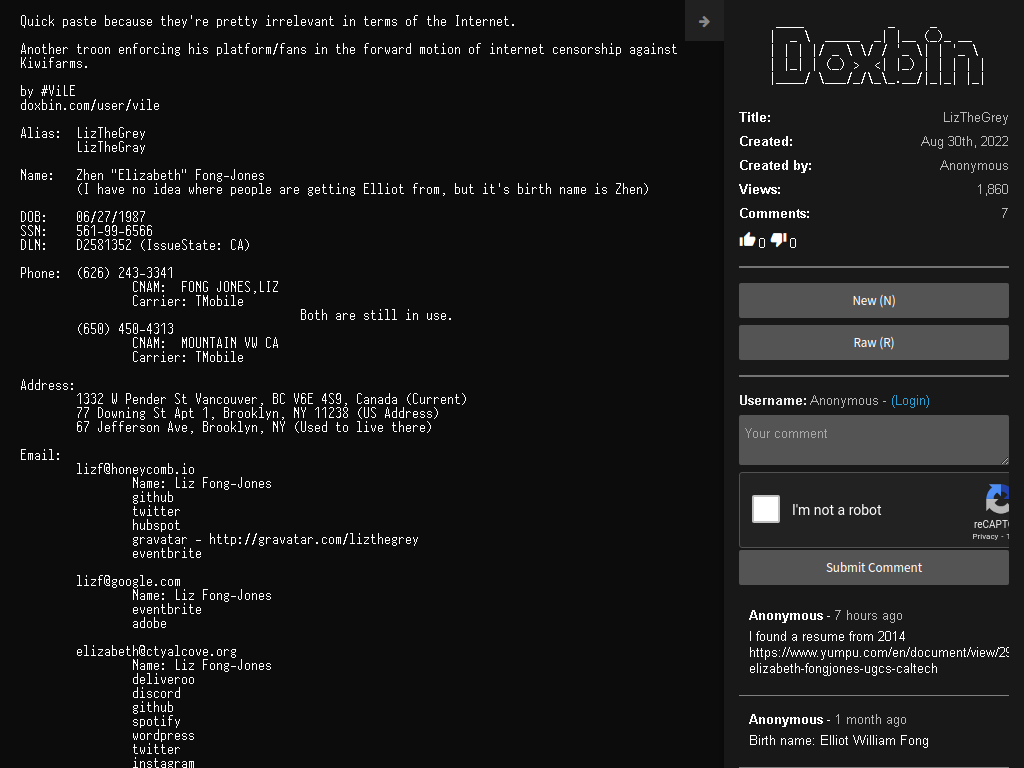
Task: Select the author of the 7 hours ago comment
Action: pos(786,615)
